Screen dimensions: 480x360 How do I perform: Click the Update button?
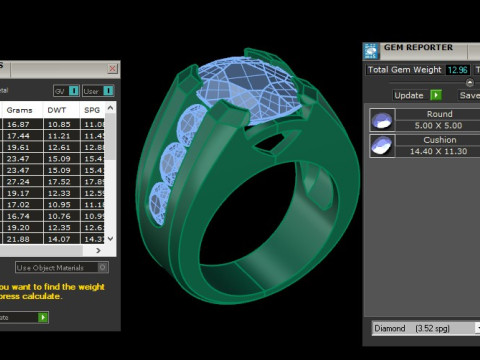[x=418, y=95]
